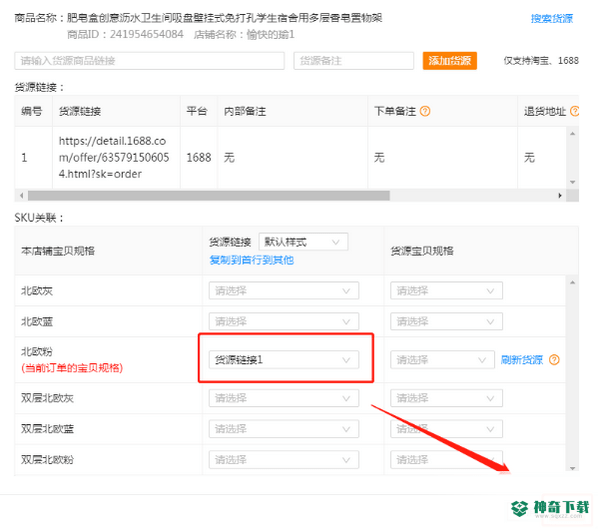Click the 北欧蓝 spec row label
This screenshot has width=600, height=530.
37,321
